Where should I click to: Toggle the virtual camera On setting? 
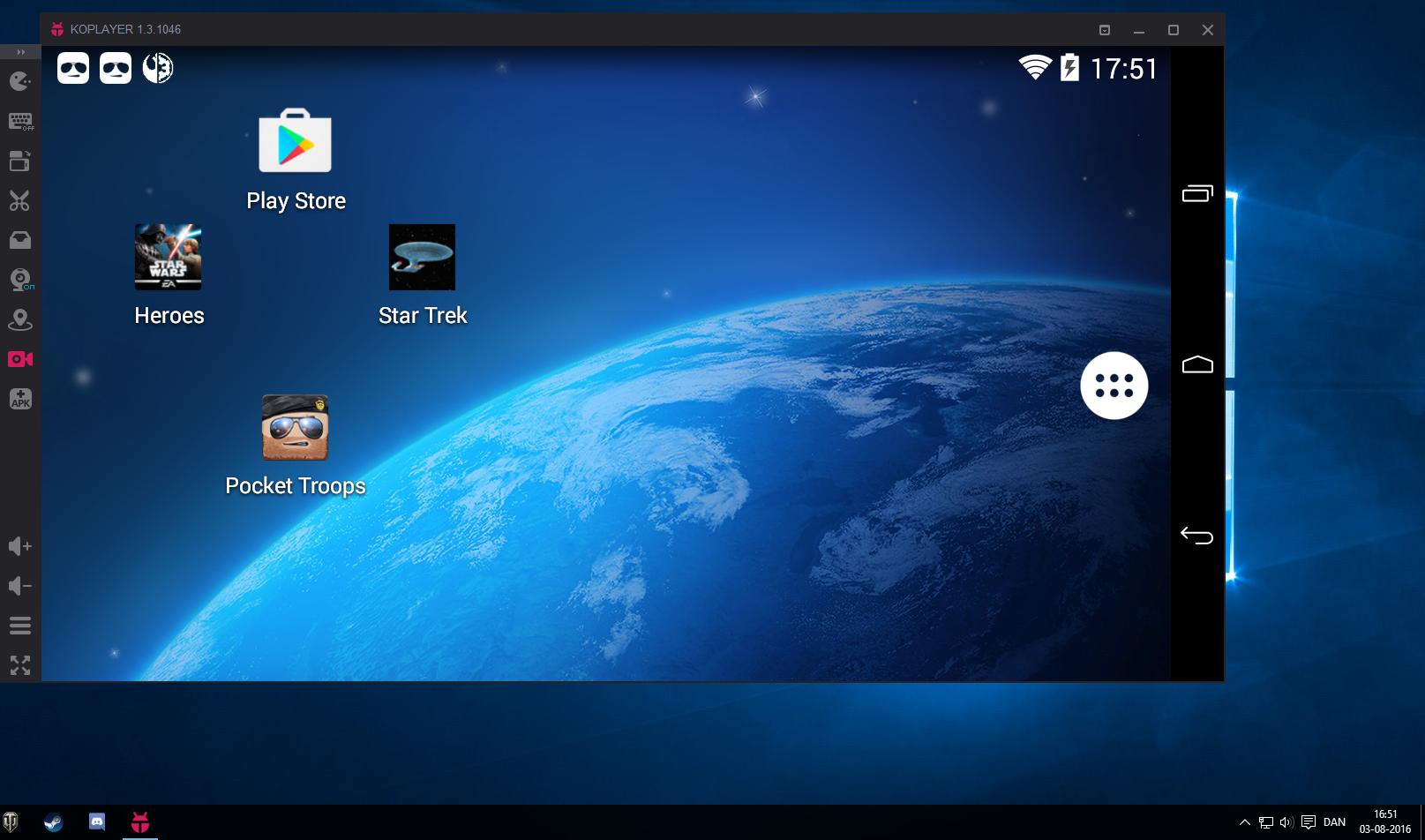pyautogui.click(x=19, y=280)
